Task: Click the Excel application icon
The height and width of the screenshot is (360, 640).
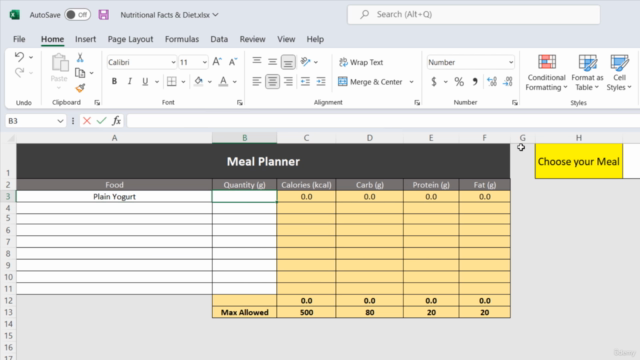Action: (15, 15)
